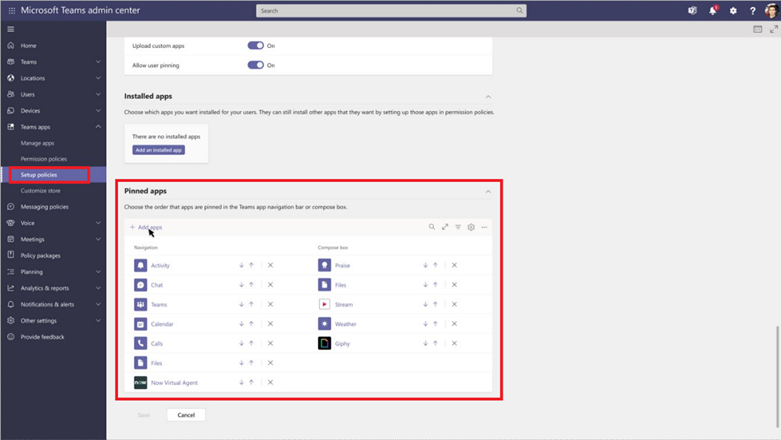
Task: Remove the Stream app from compose box
Action: 454,304
